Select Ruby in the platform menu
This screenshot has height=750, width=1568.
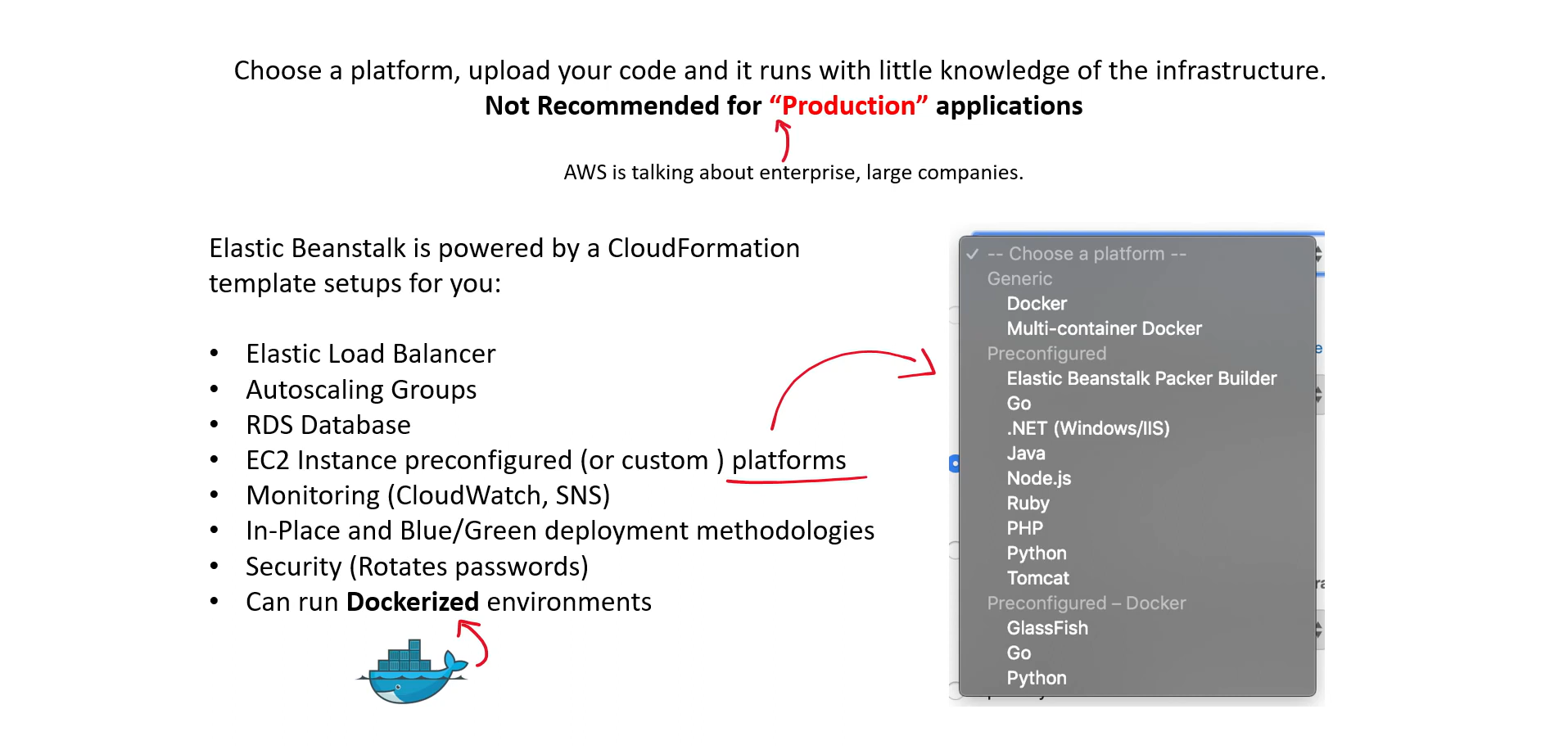1028,504
